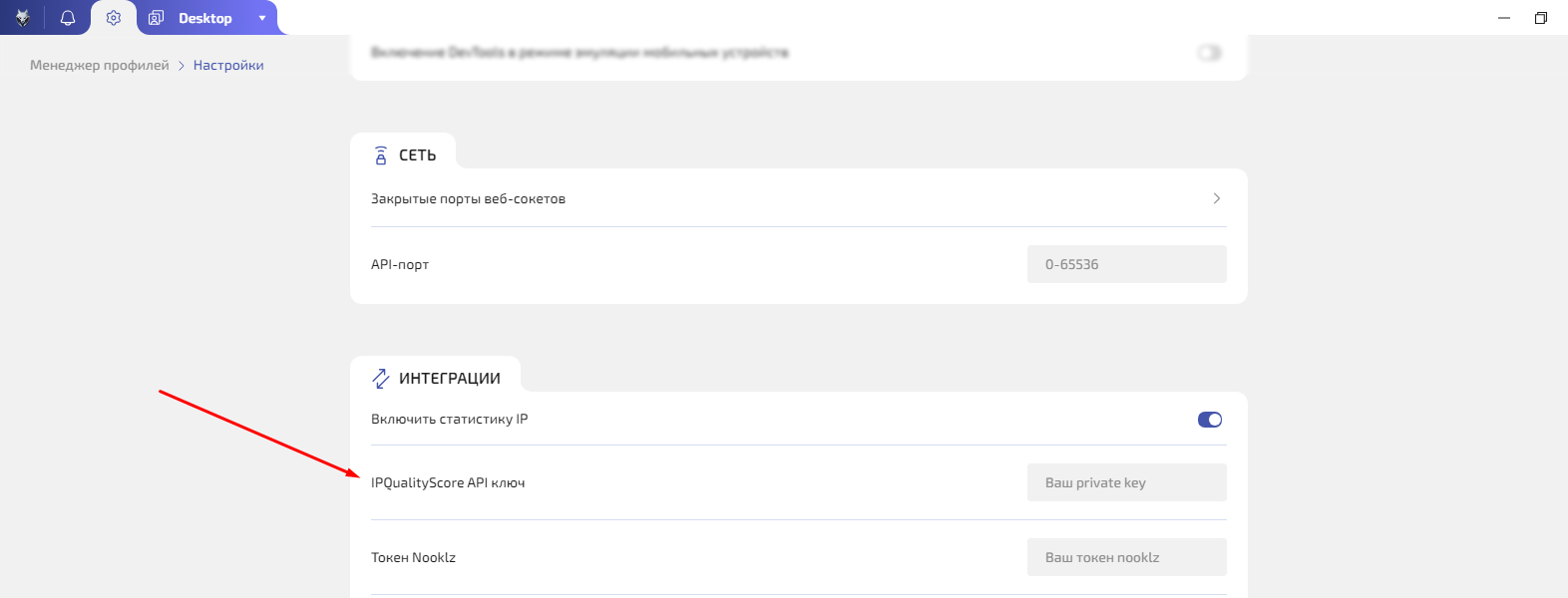Open the Desktop tab dropdown arrow
Viewport: 1568px width, 598px height.
coord(262,18)
